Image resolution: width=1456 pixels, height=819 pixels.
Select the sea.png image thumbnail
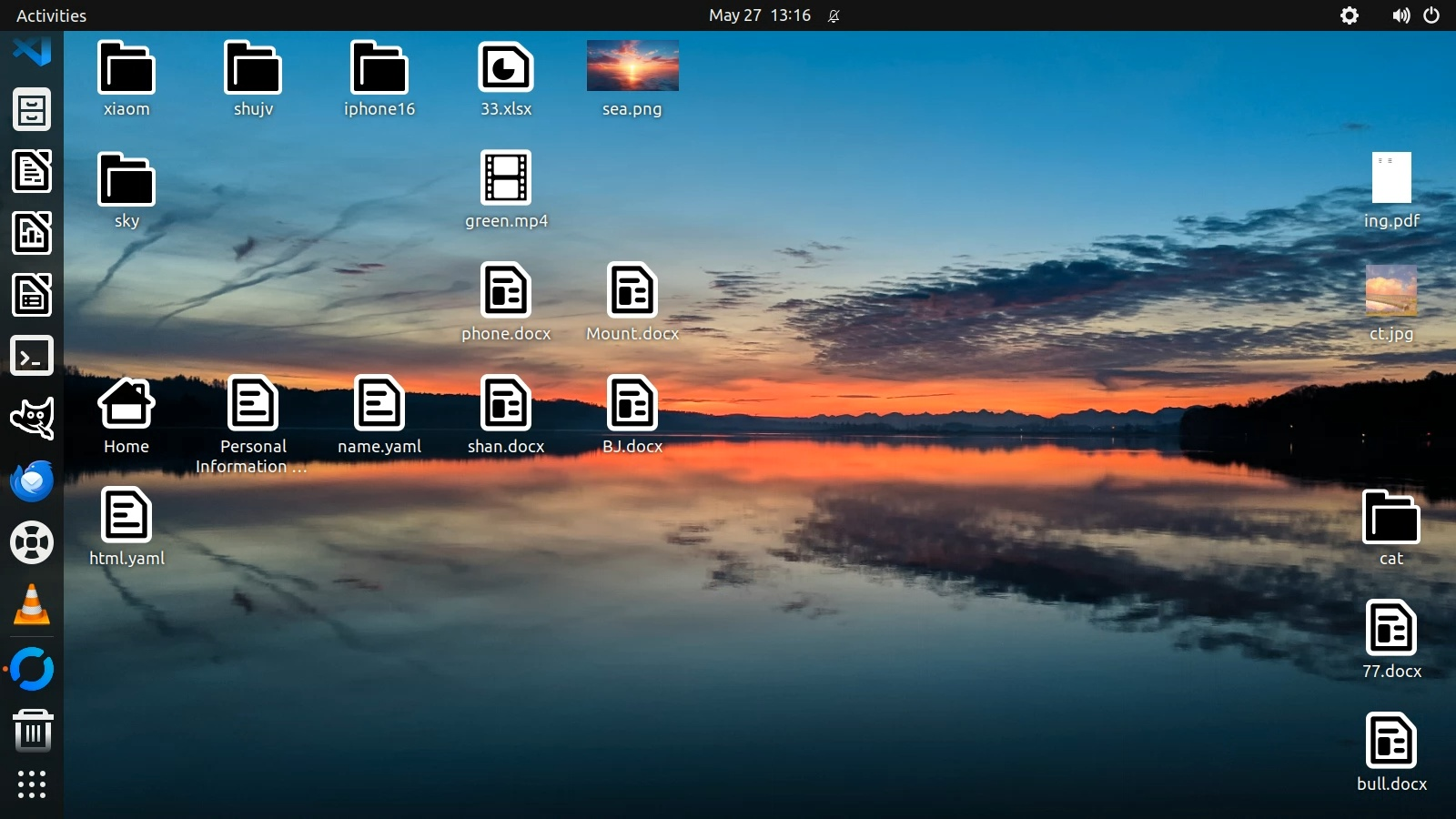click(632, 66)
